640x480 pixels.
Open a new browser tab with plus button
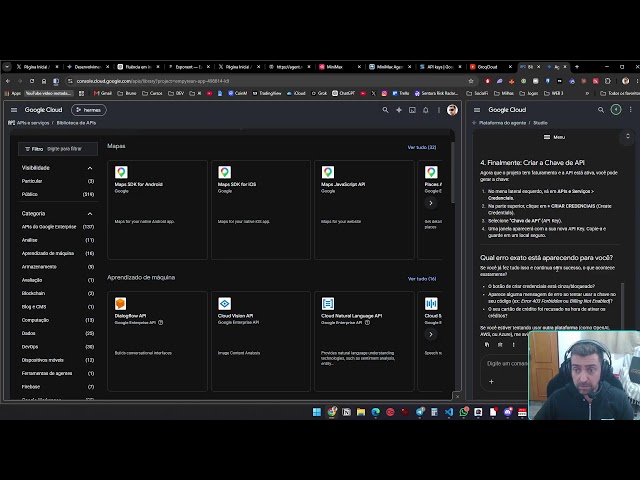(x=577, y=67)
